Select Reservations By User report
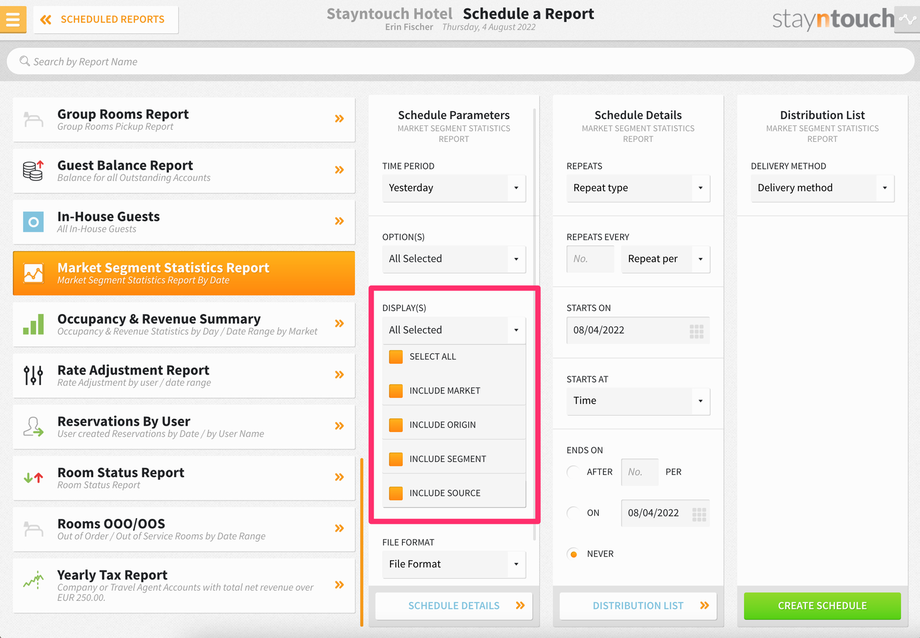The width and height of the screenshot is (920, 638). click(x=184, y=427)
